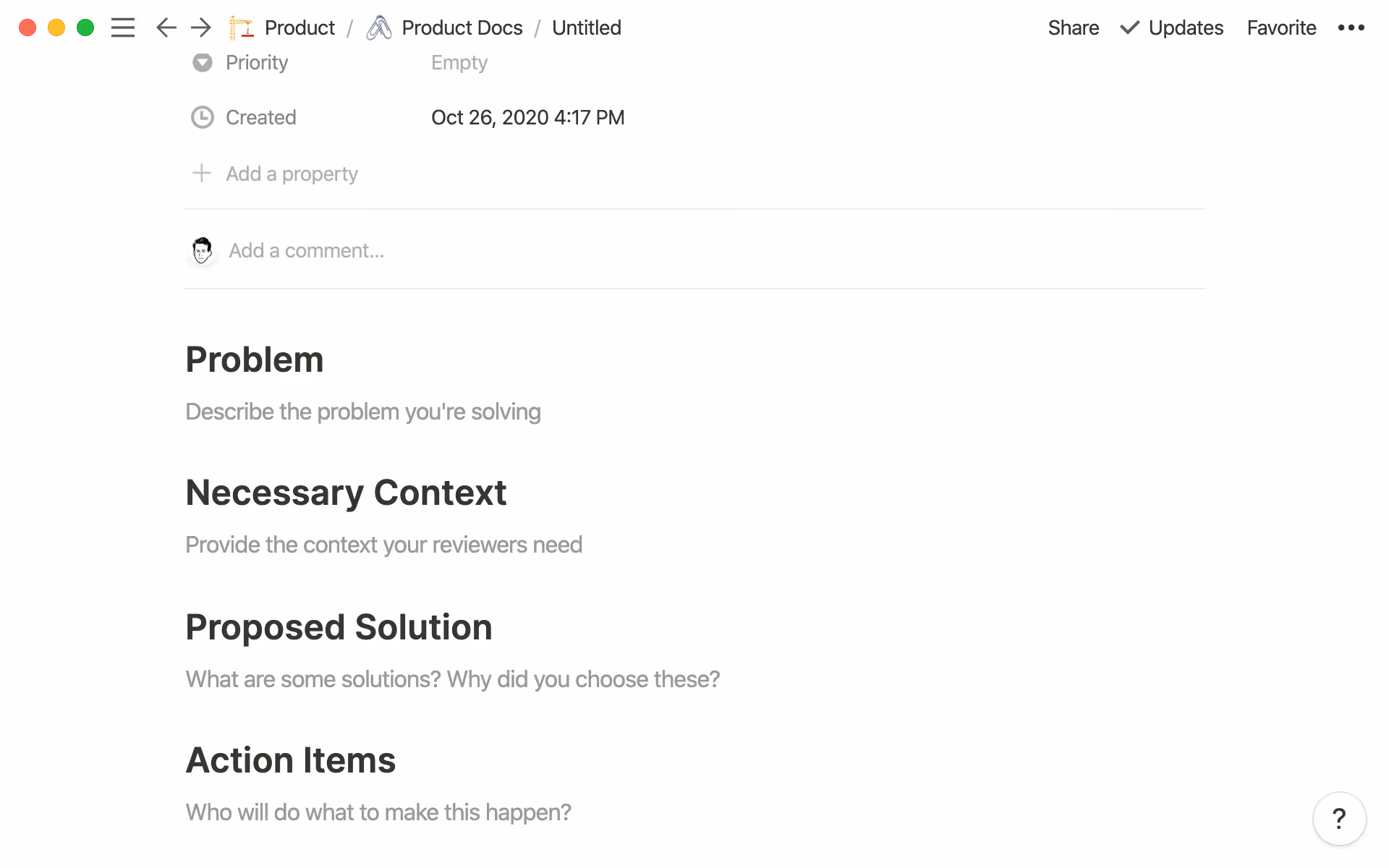The image size is (1389, 868).
Task: Click the checkmark icon next to Updates
Action: coord(1129,27)
